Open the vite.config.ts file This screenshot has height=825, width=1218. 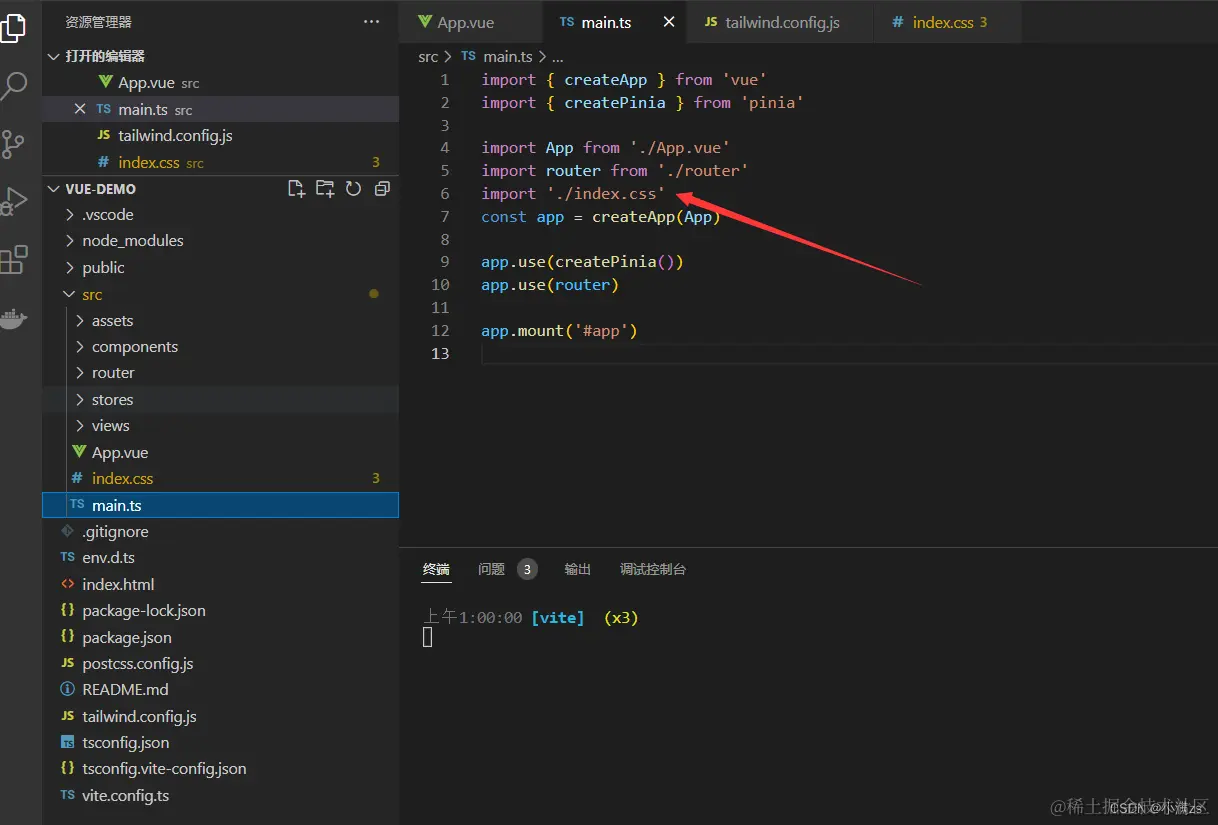coord(220,795)
